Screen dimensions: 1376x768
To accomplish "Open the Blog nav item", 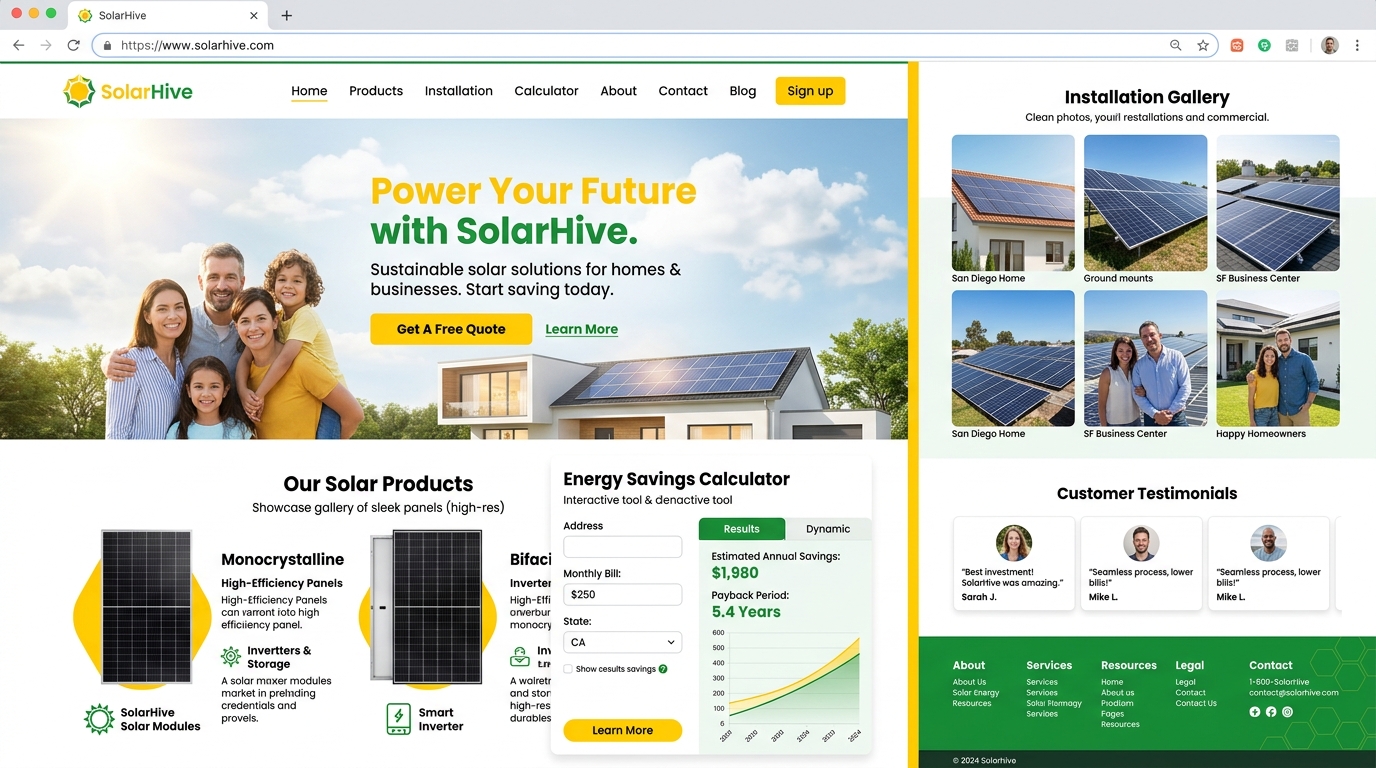I will pyautogui.click(x=743, y=91).
